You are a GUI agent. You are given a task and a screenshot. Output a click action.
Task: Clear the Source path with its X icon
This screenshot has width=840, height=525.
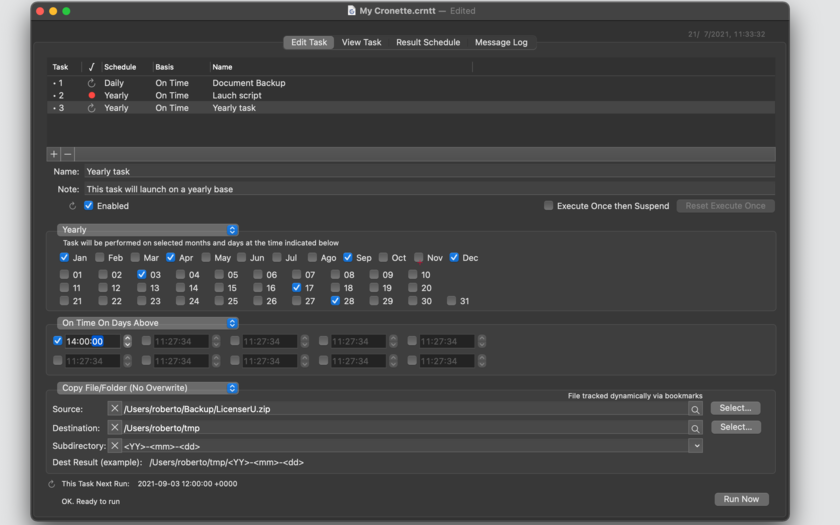[x=115, y=408]
